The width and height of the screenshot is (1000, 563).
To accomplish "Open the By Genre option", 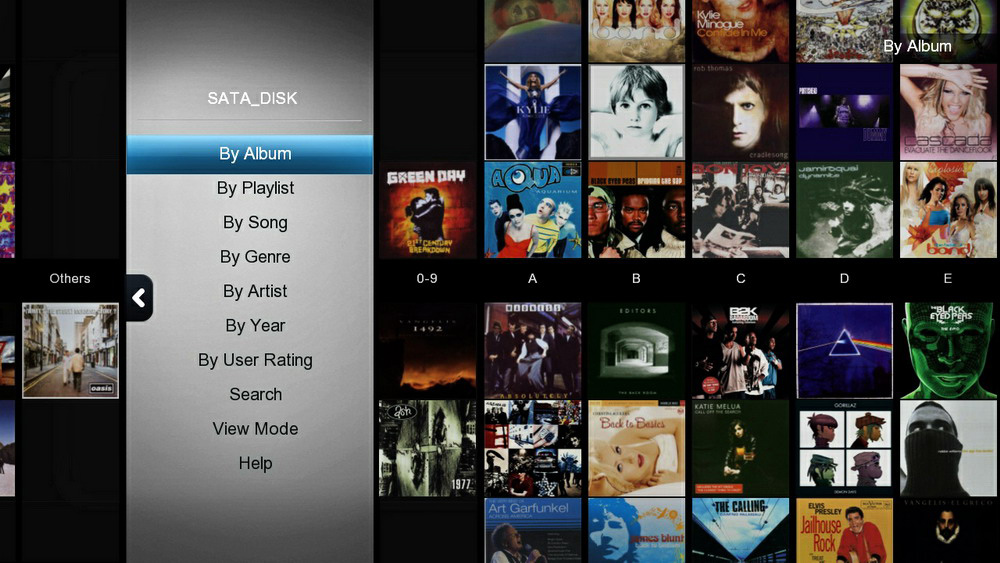I will (255, 257).
